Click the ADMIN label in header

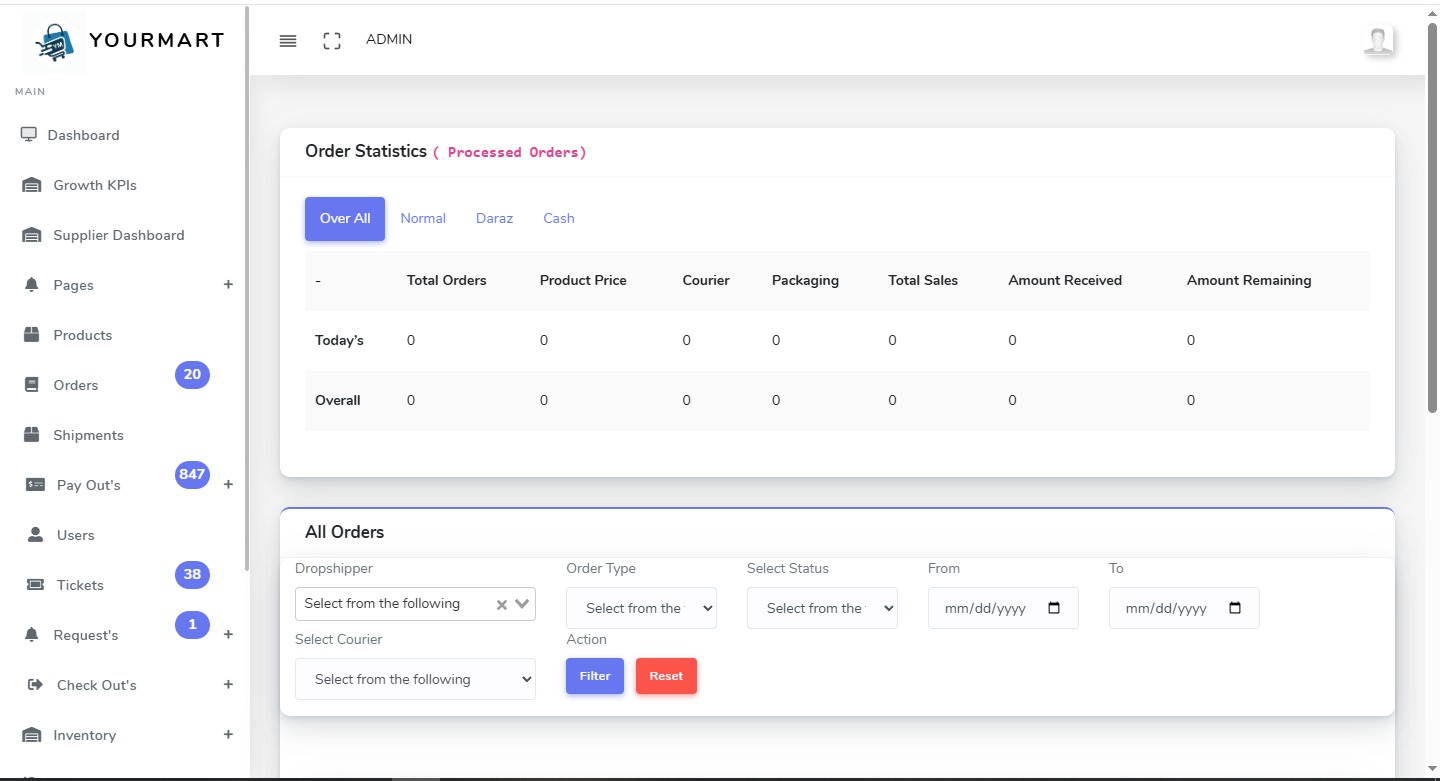[x=389, y=40]
